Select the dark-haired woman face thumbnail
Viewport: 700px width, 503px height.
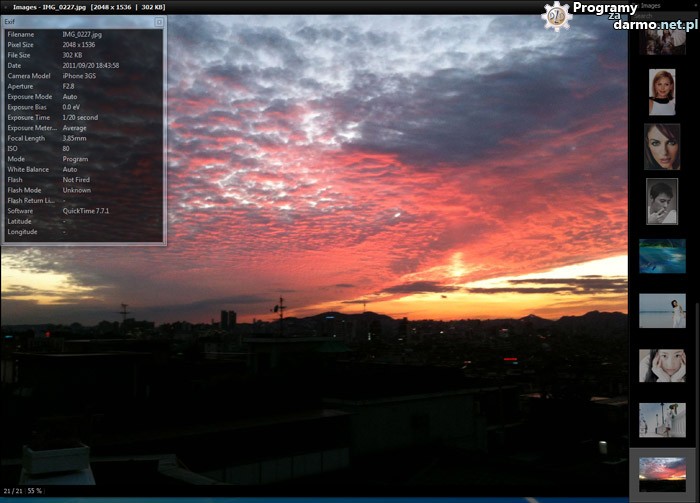coord(662,146)
